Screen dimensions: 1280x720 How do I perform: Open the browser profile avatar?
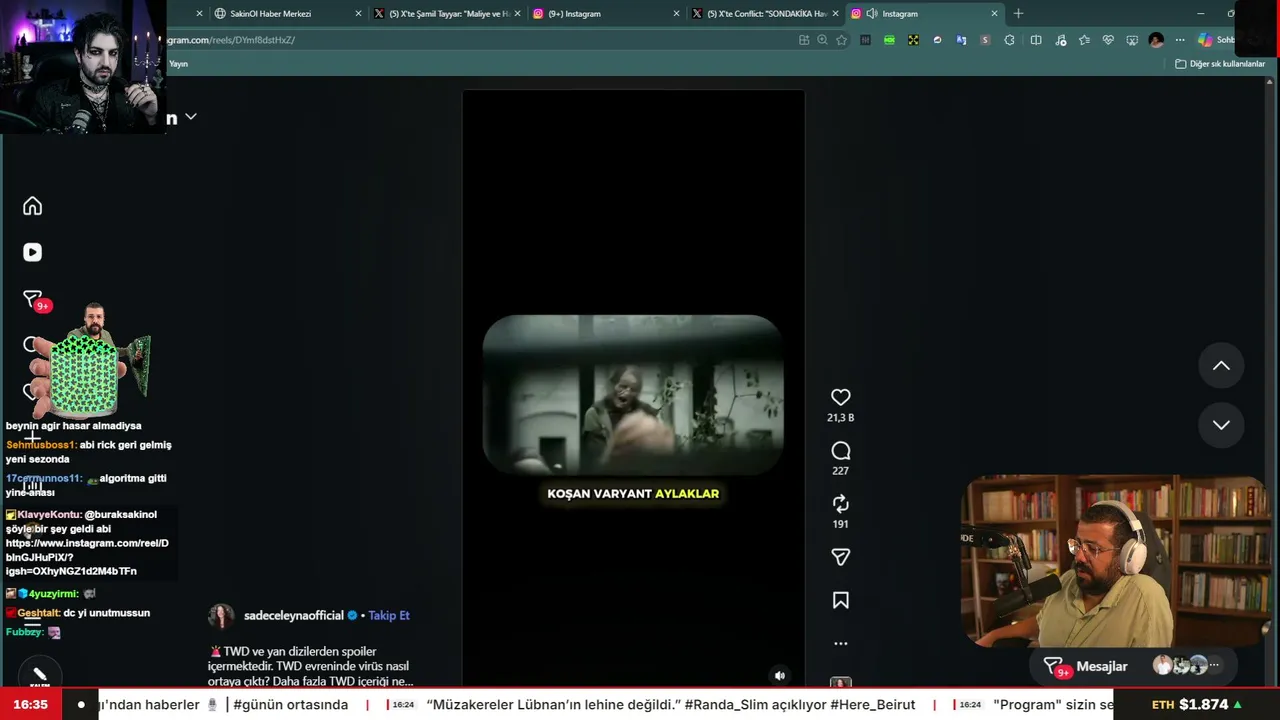(x=1156, y=40)
